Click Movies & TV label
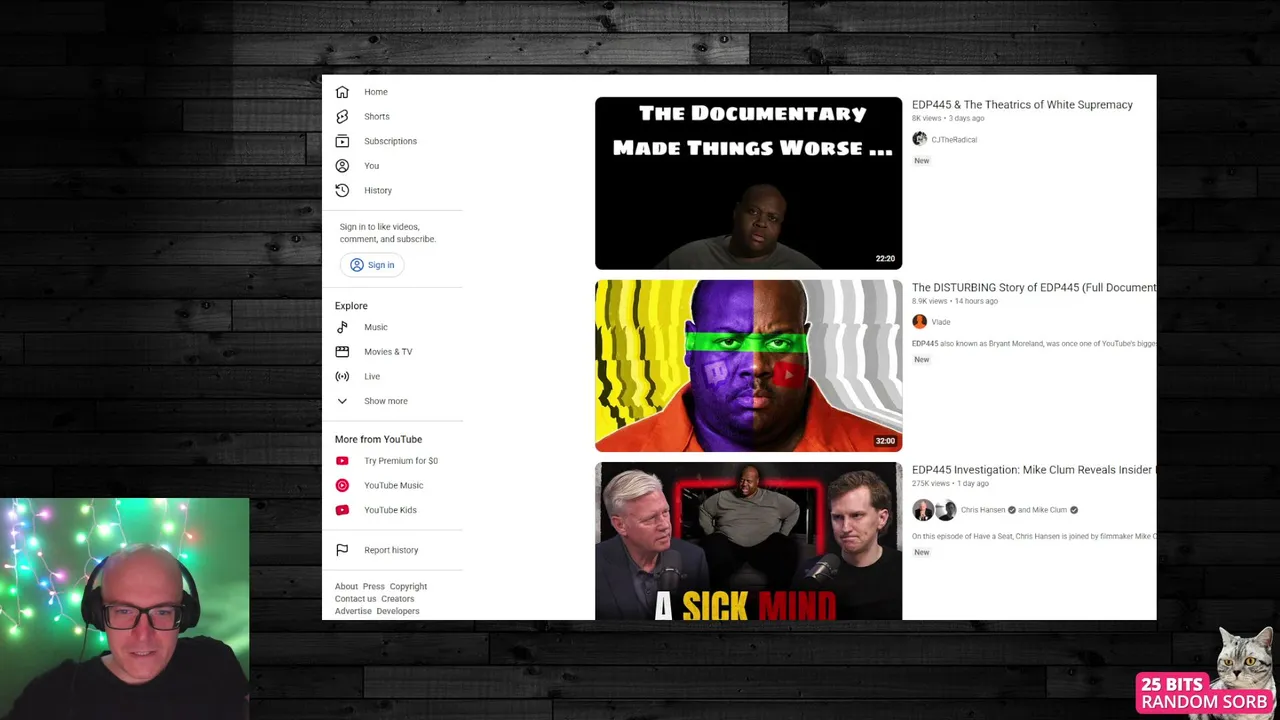Screen dimensions: 1280x720 pyautogui.click(x=388, y=352)
